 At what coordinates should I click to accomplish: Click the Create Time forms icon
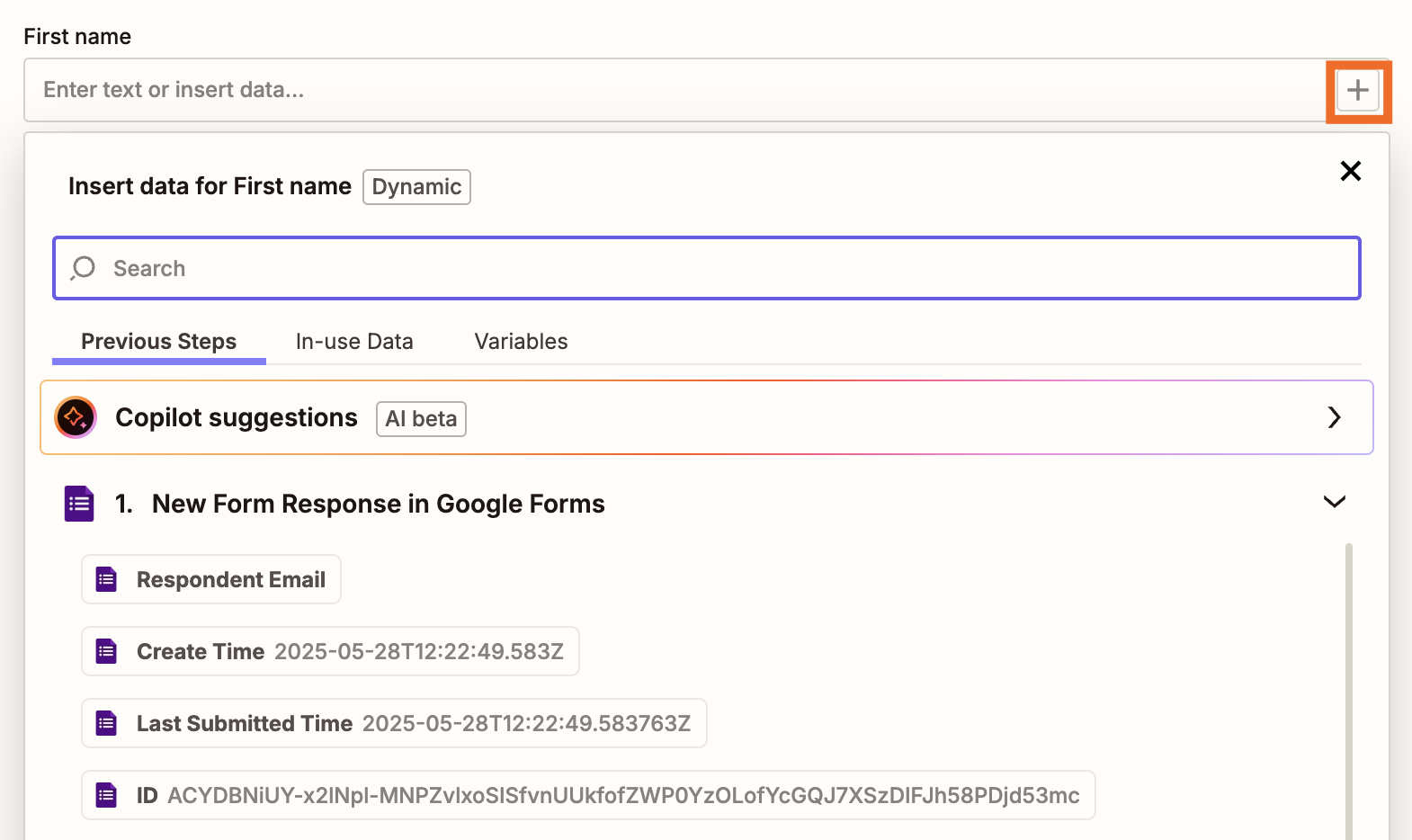click(107, 651)
